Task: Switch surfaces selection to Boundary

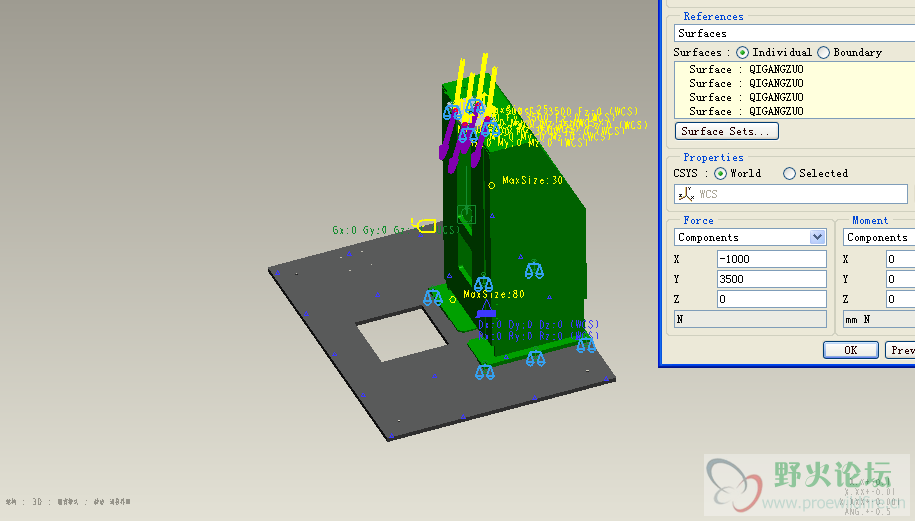Action: pyautogui.click(x=824, y=52)
